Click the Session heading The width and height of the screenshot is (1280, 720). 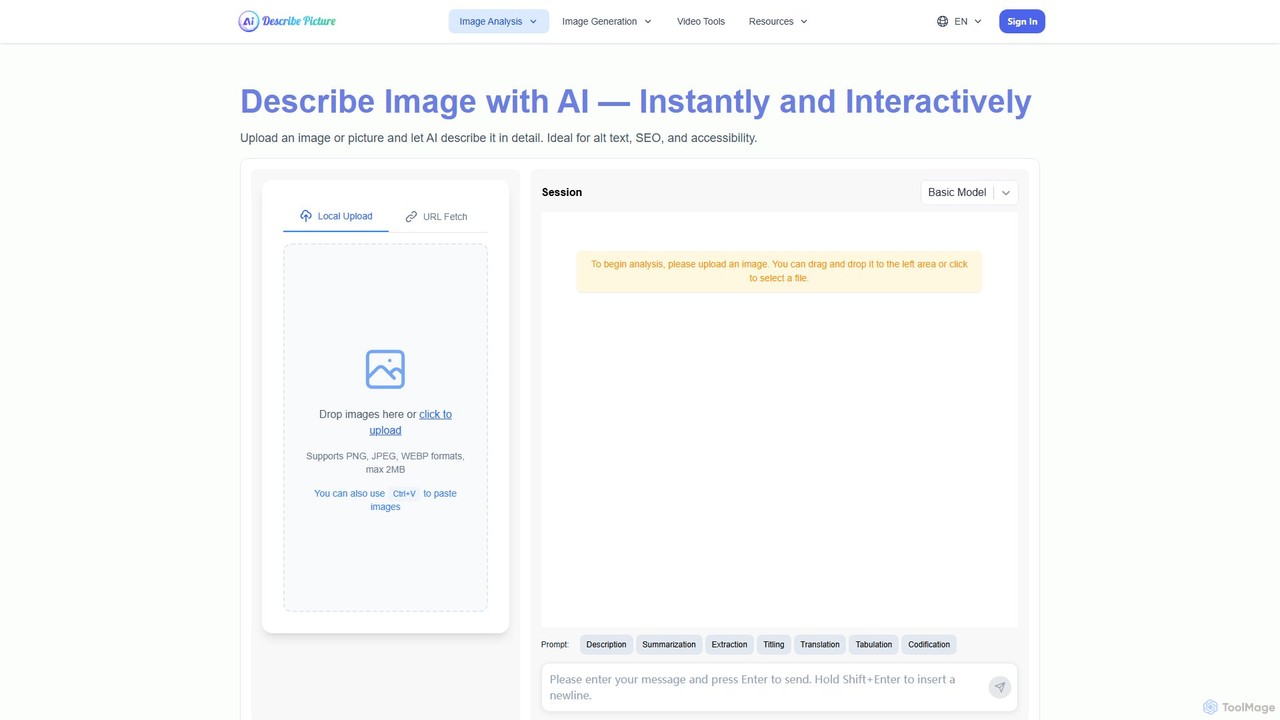[562, 192]
